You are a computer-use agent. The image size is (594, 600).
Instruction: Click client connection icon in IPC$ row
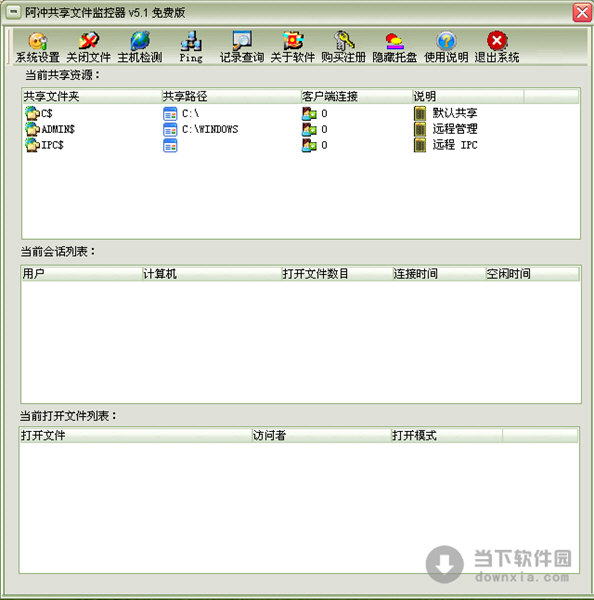[x=309, y=145]
